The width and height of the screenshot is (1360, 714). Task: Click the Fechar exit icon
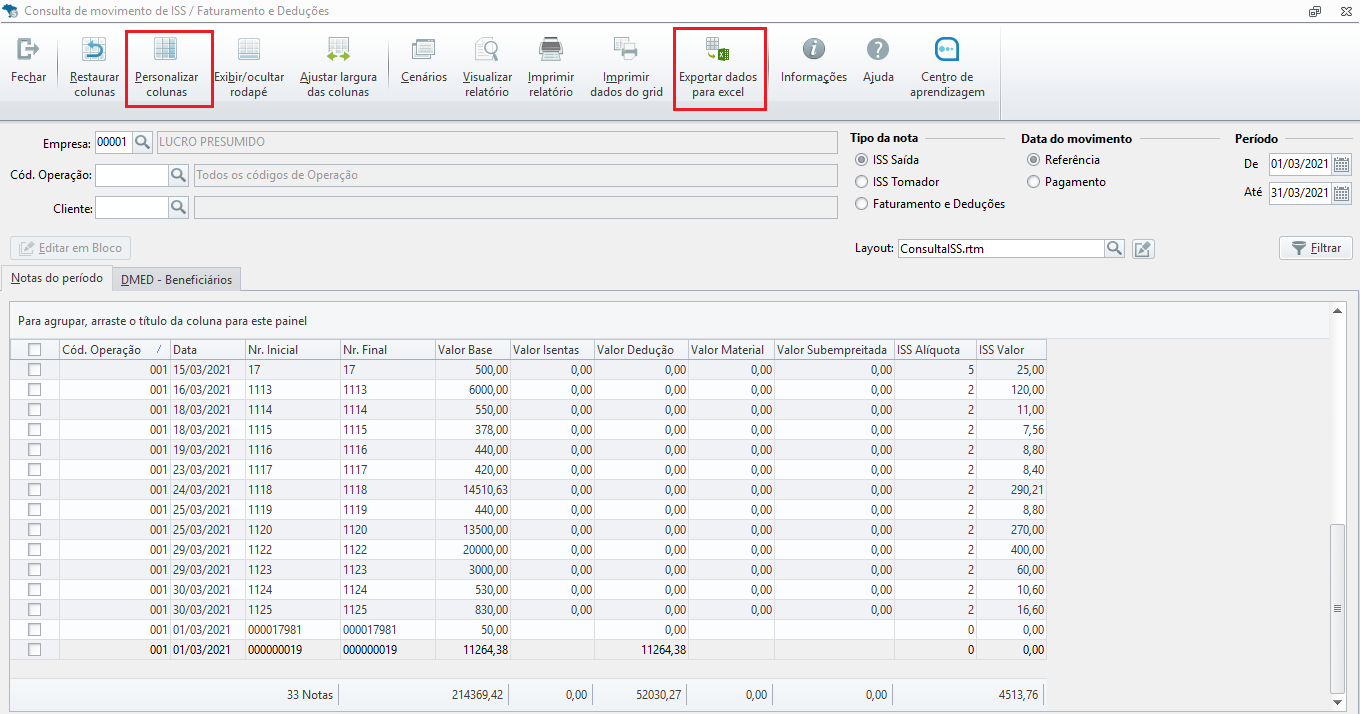click(x=28, y=49)
